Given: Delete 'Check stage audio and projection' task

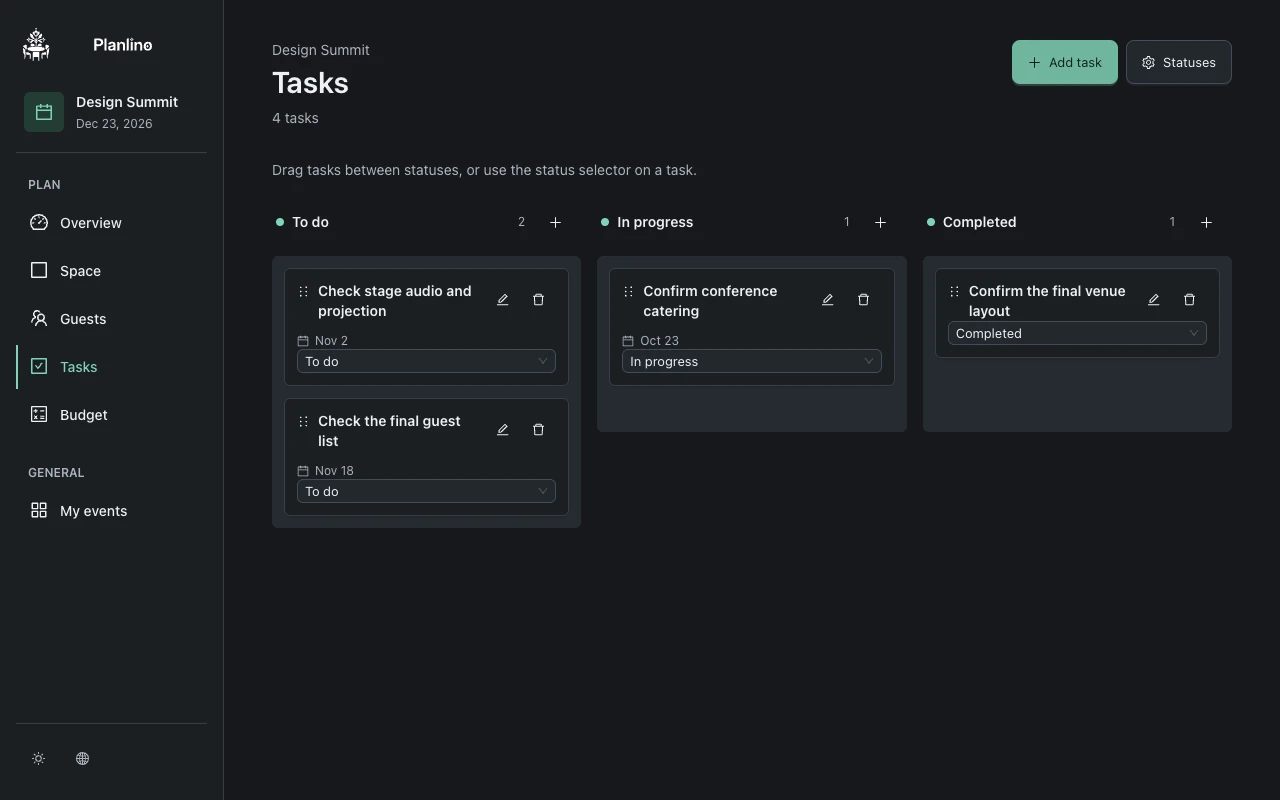Looking at the screenshot, I should coord(538,300).
